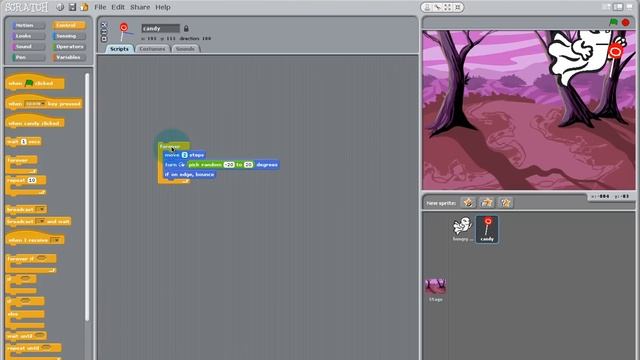The image size is (640, 360).
Task: Select the Sound block category
Action: tap(28, 47)
